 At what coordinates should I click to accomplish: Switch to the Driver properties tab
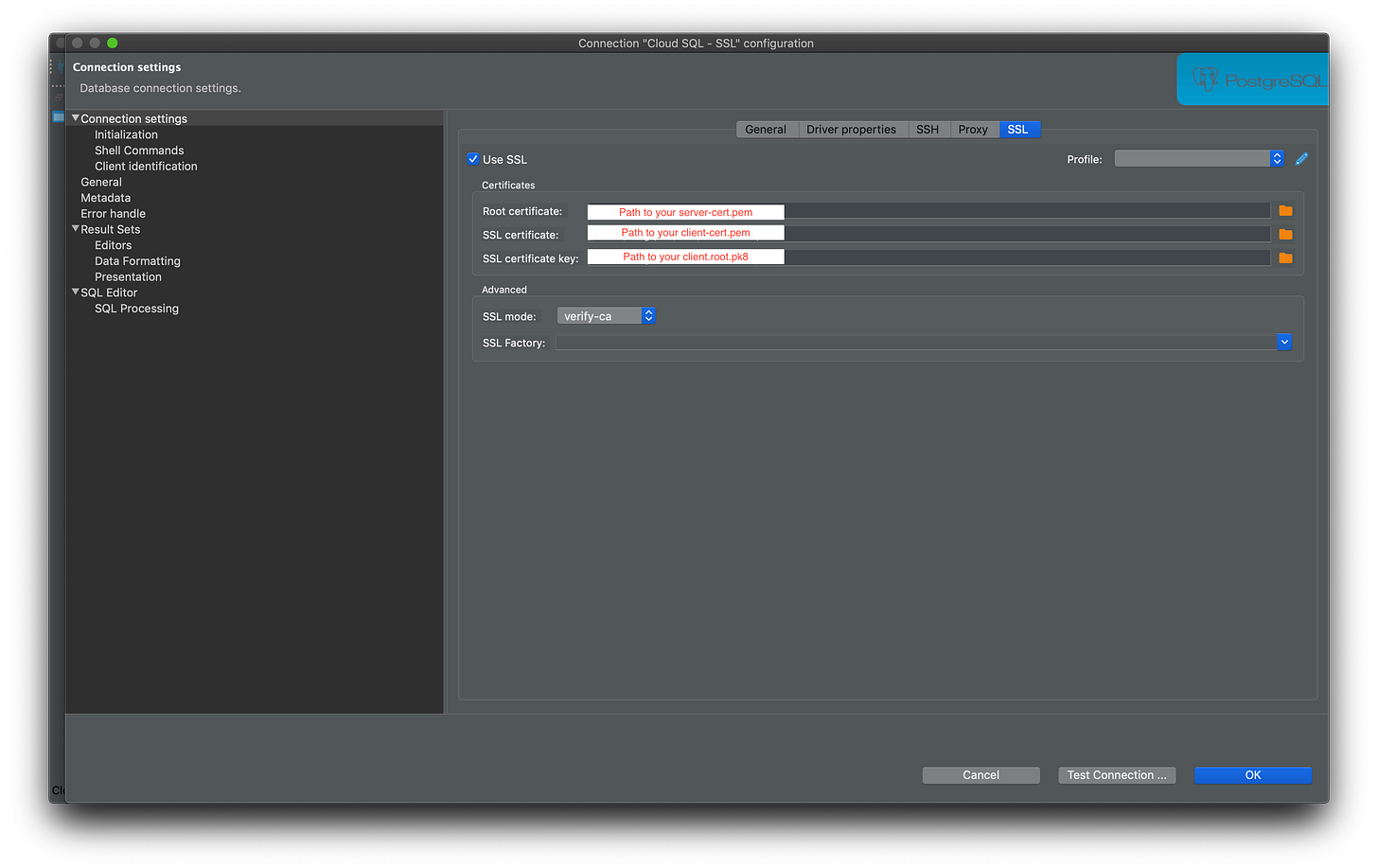pos(852,129)
